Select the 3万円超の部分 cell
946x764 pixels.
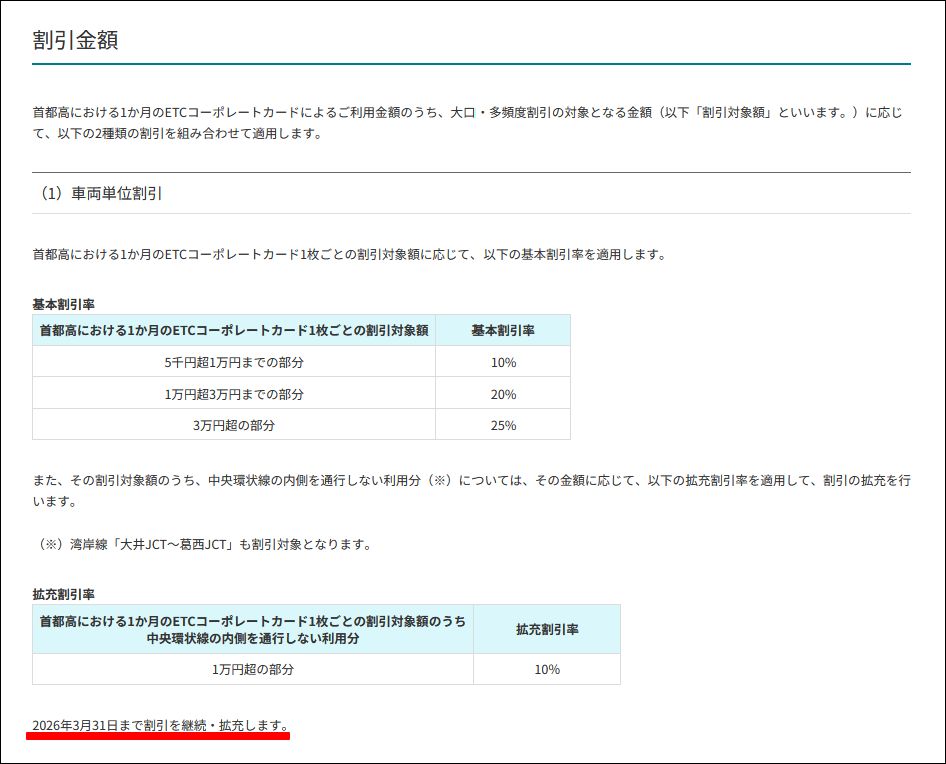234,425
